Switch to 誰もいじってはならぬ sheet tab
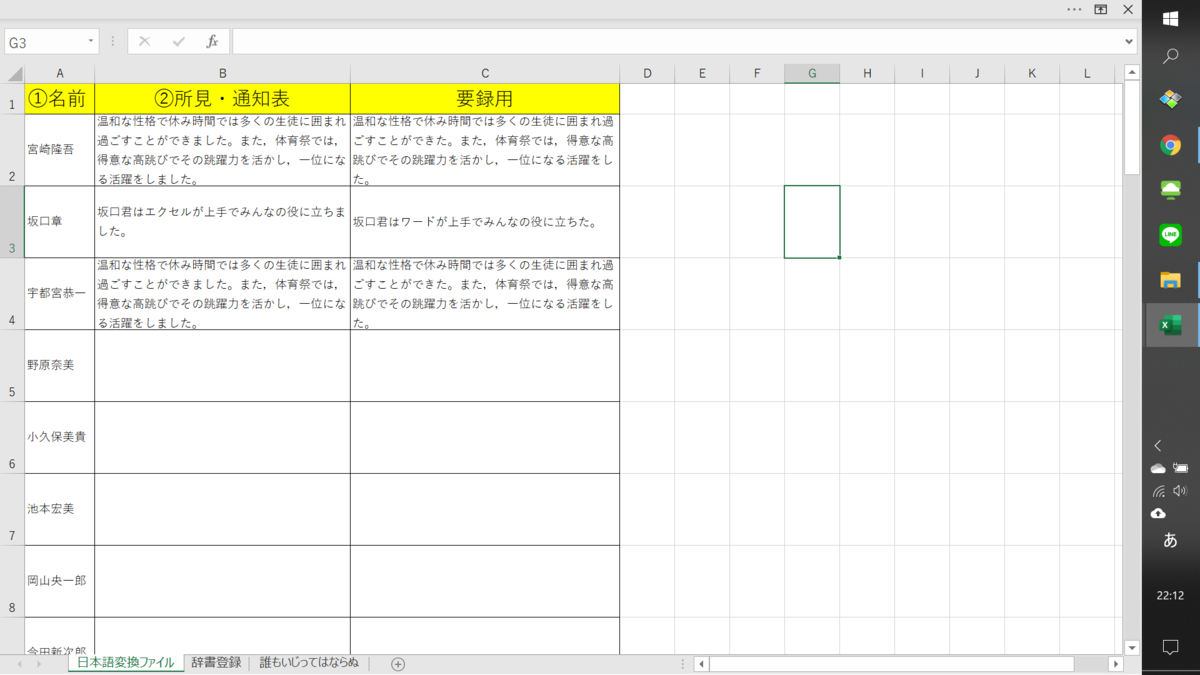1200x675 pixels. (309, 663)
